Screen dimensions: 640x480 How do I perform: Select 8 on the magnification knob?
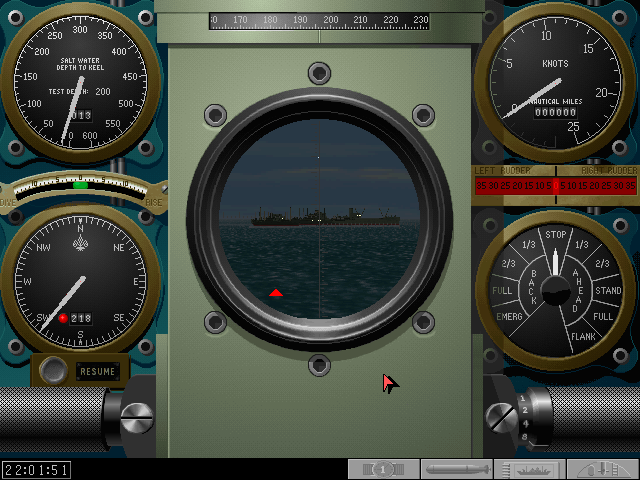click(x=523, y=436)
